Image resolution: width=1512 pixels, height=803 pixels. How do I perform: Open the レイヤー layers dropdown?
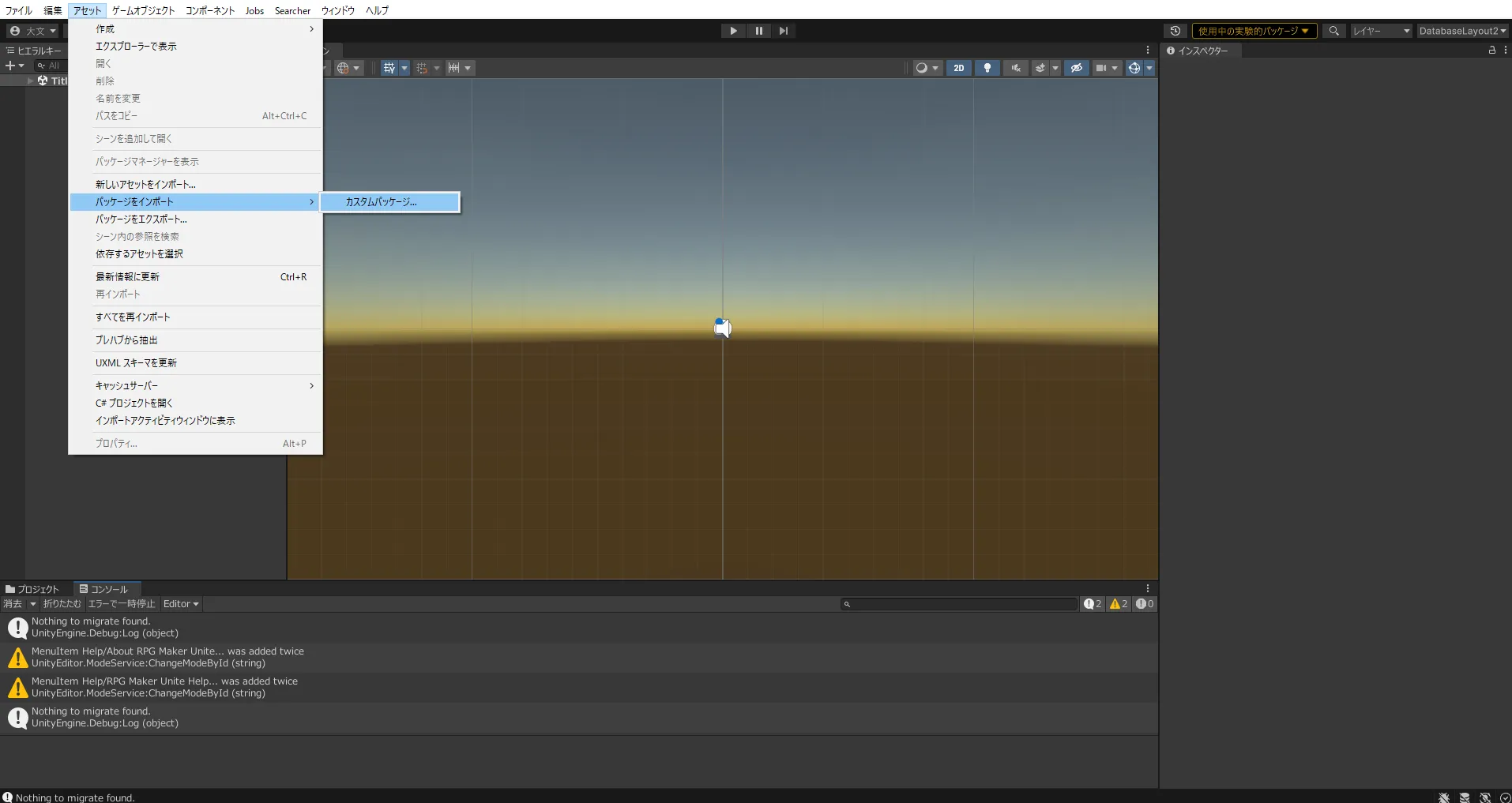tap(1381, 31)
